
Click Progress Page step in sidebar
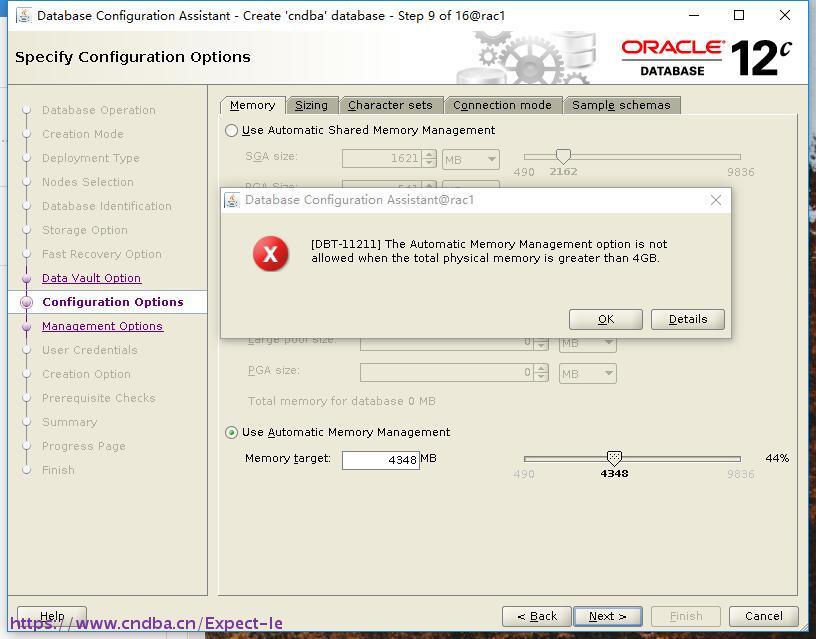(x=83, y=446)
